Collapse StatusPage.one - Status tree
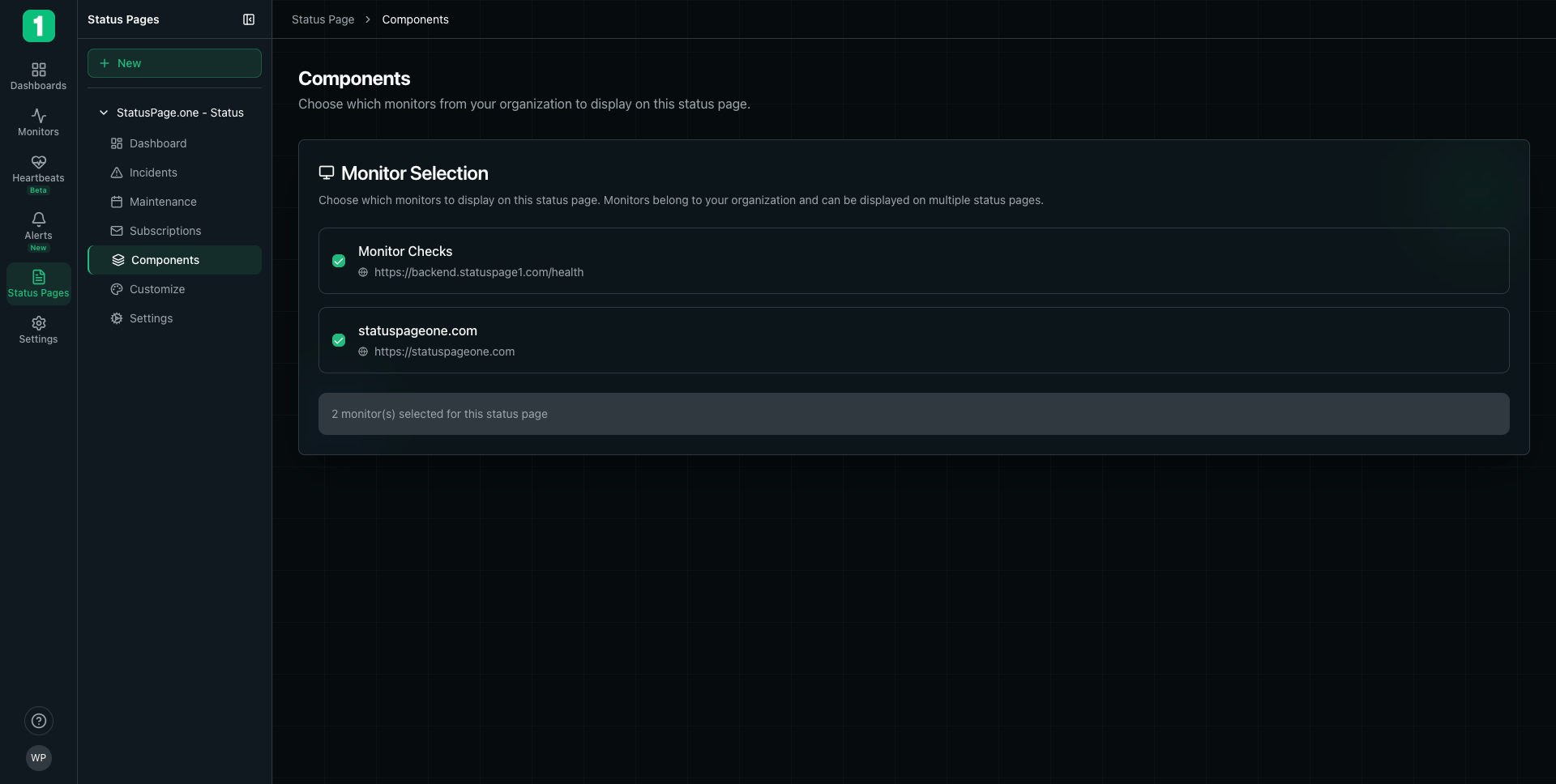1556x784 pixels. pyautogui.click(x=103, y=113)
